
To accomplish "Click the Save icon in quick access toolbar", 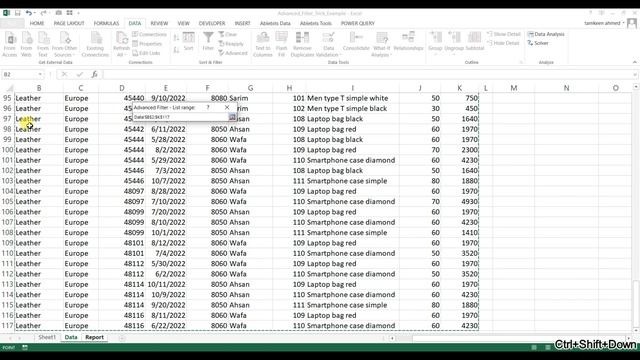I will (x=18, y=13).
